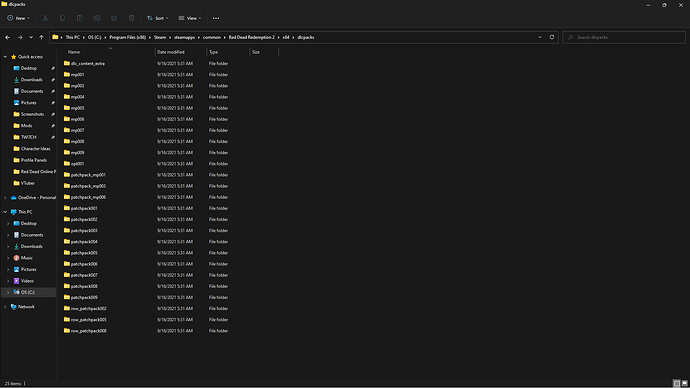Screen dimensions: 690x388
Task: Click 'Program Files (x86)' breadcrumb
Action: (x=128, y=37)
